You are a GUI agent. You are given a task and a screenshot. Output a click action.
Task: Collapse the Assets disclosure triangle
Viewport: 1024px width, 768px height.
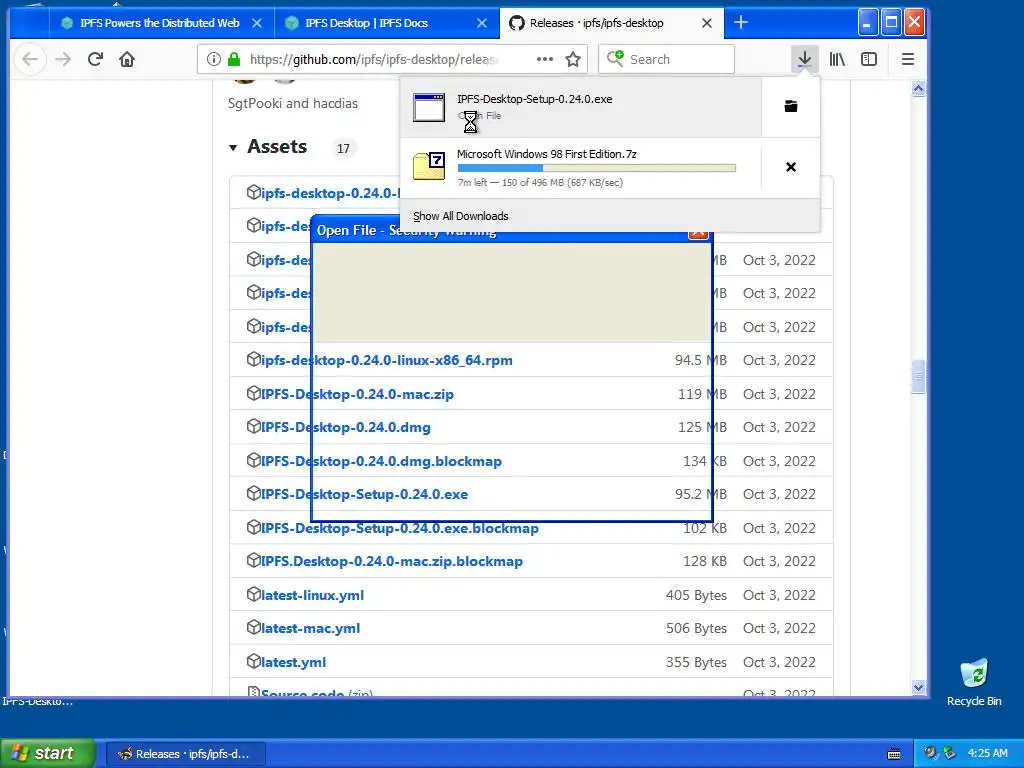point(233,148)
